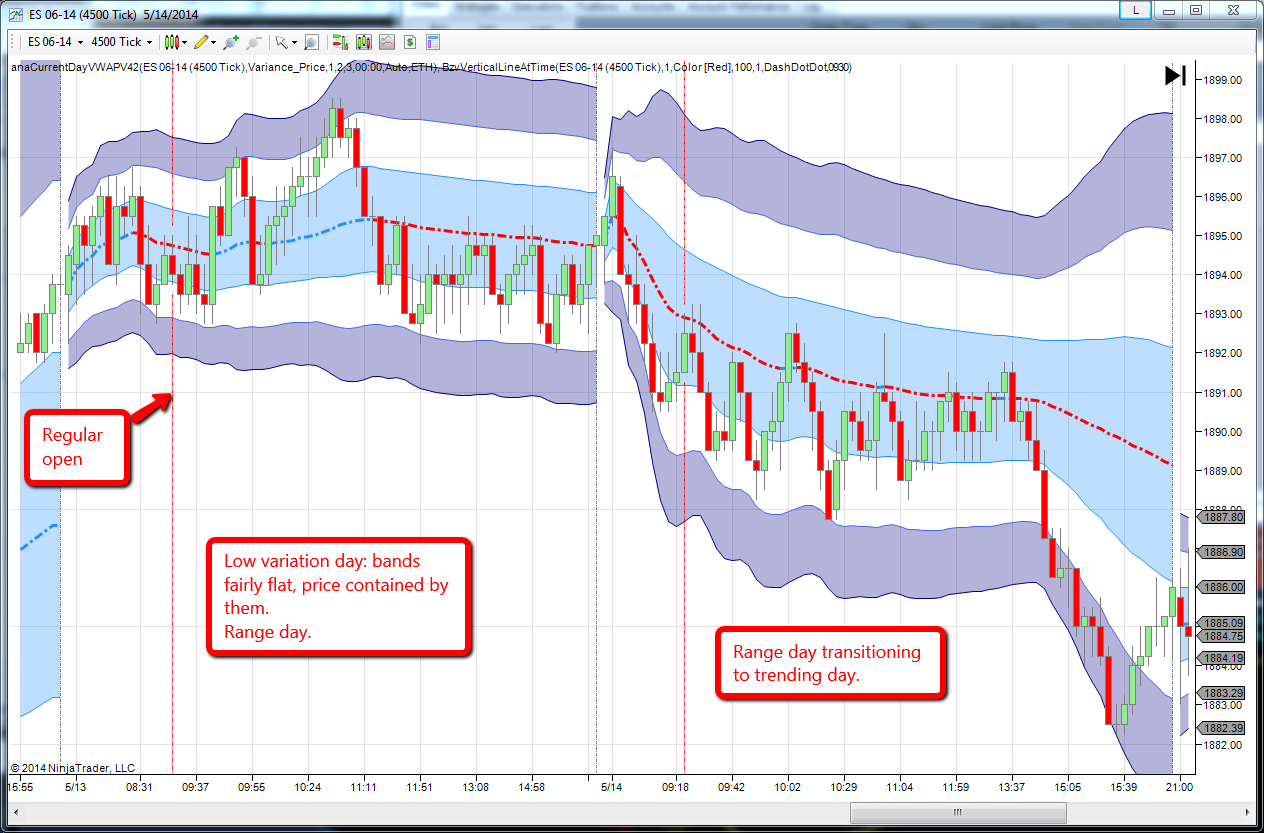Toggle the Chart Trader icon

click(340, 42)
